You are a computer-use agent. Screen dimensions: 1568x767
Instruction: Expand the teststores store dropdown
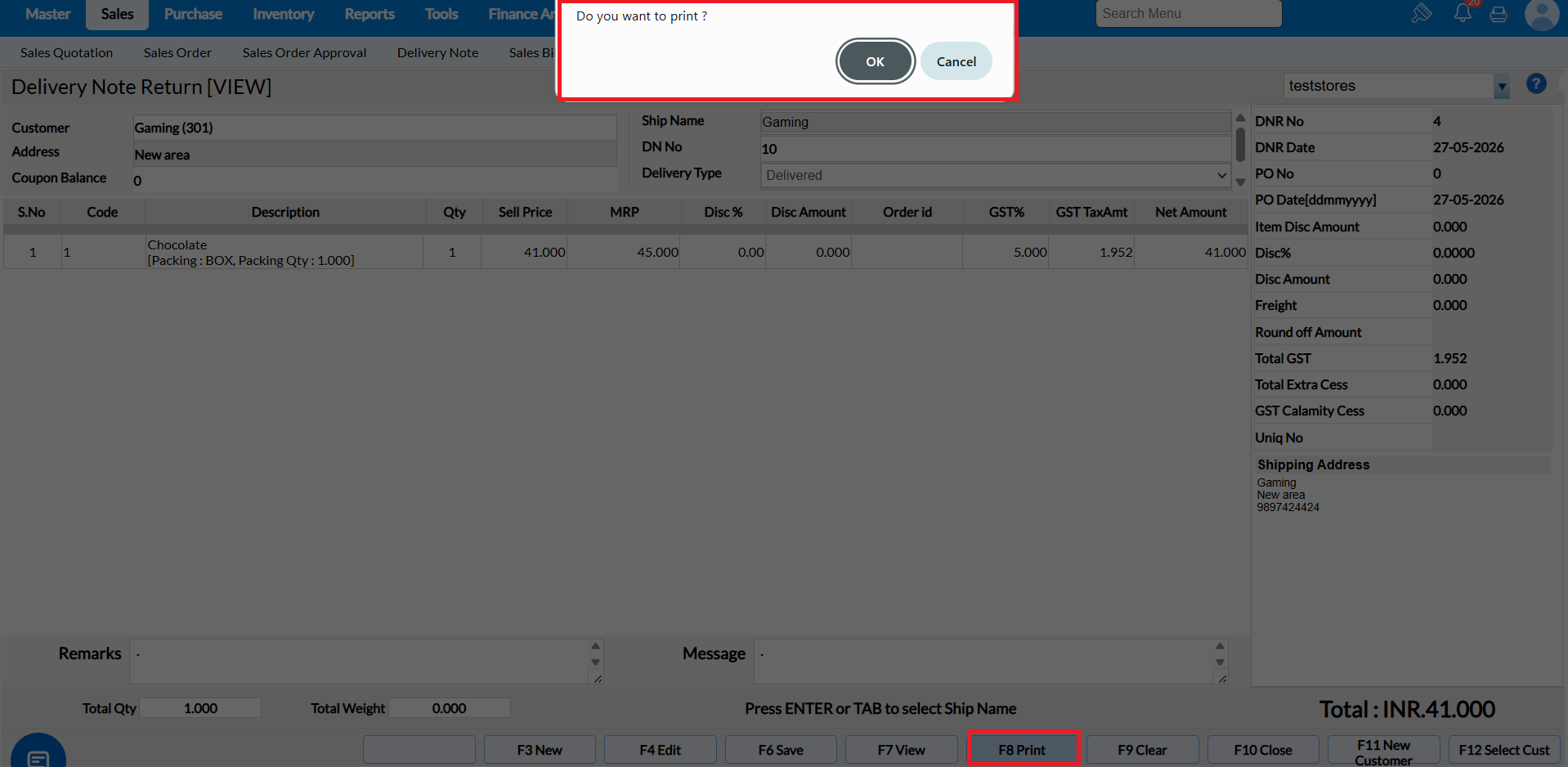[x=1502, y=86]
